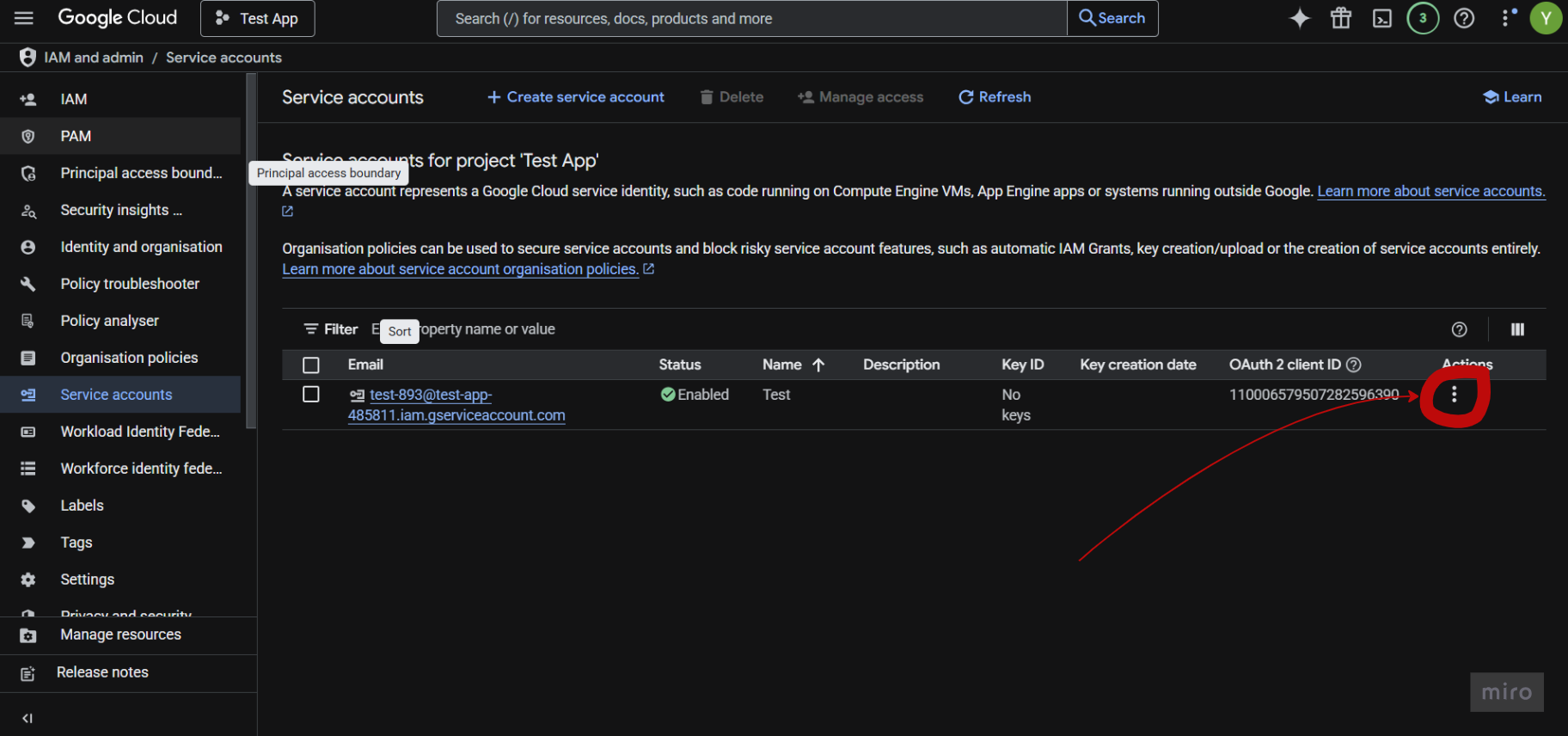Open IAM in the sidebar
Screen dimensions: 1568x736
coord(120,99)
